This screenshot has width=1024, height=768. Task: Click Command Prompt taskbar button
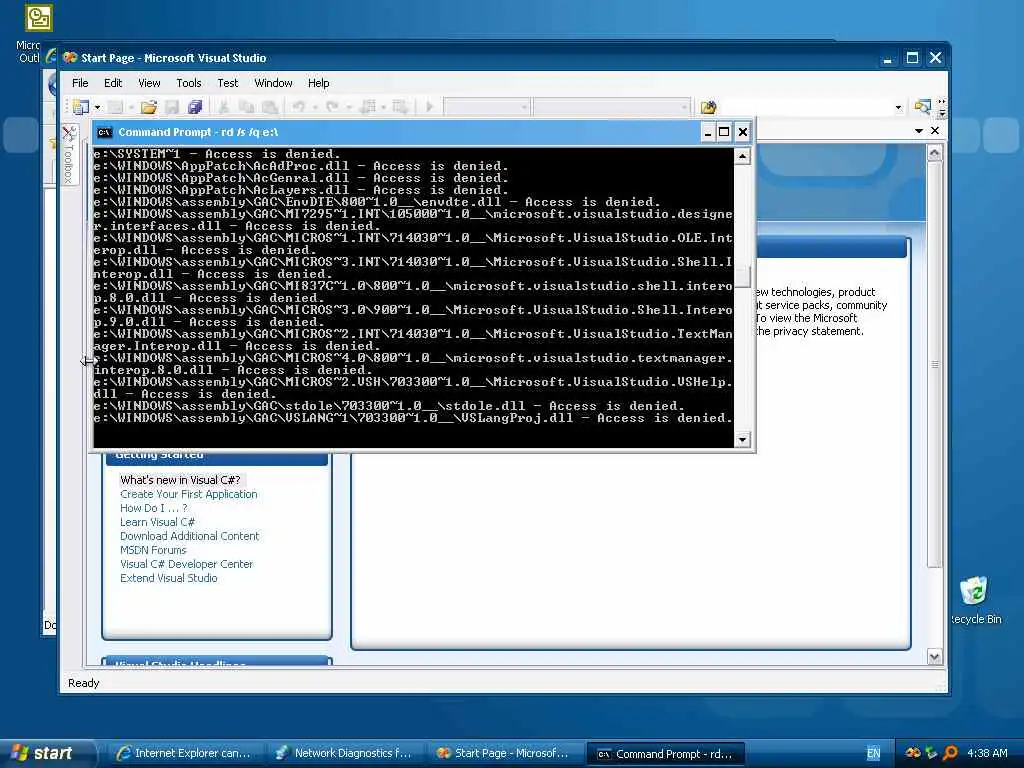click(x=665, y=754)
